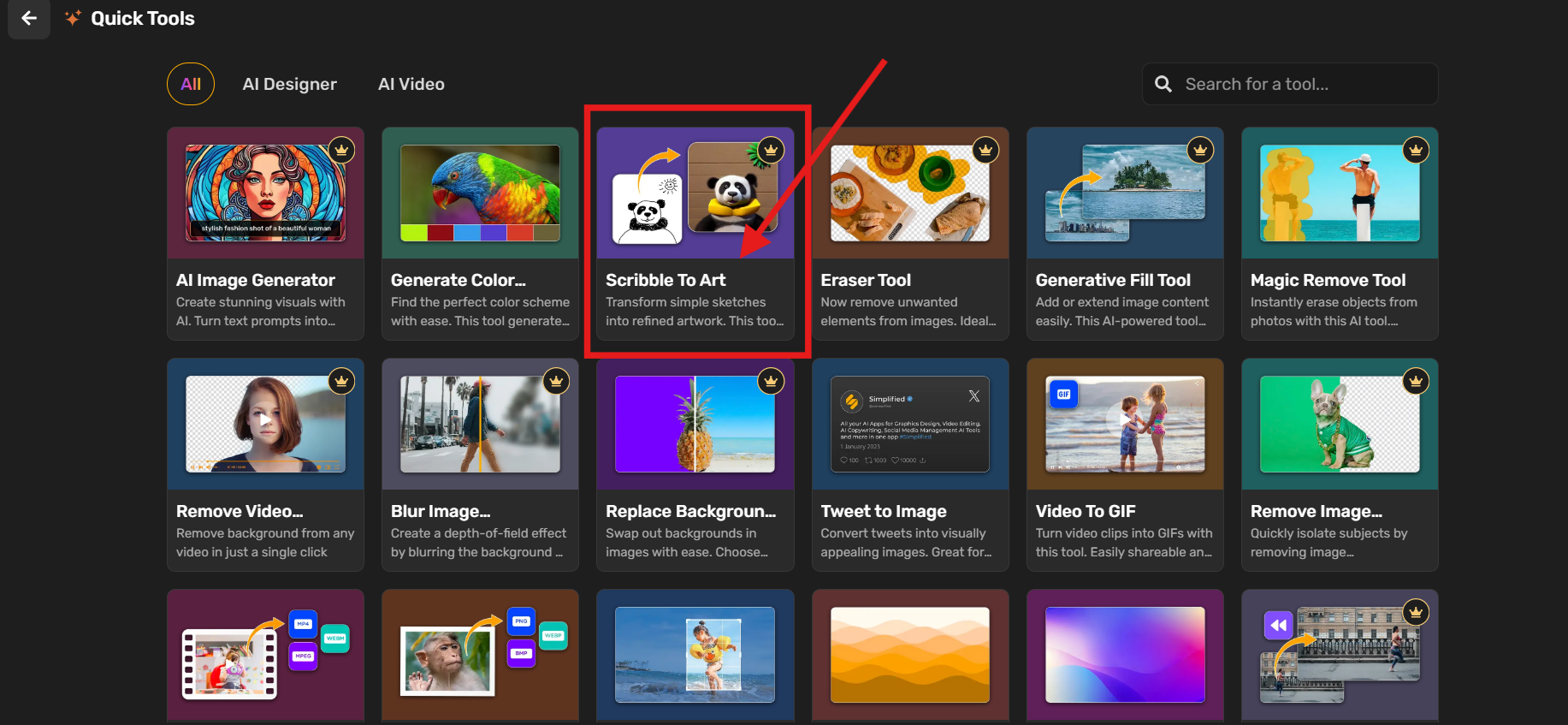1568x725 pixels.
Task: Click crown badge on Eraser Tool
Action: (986, 150)
